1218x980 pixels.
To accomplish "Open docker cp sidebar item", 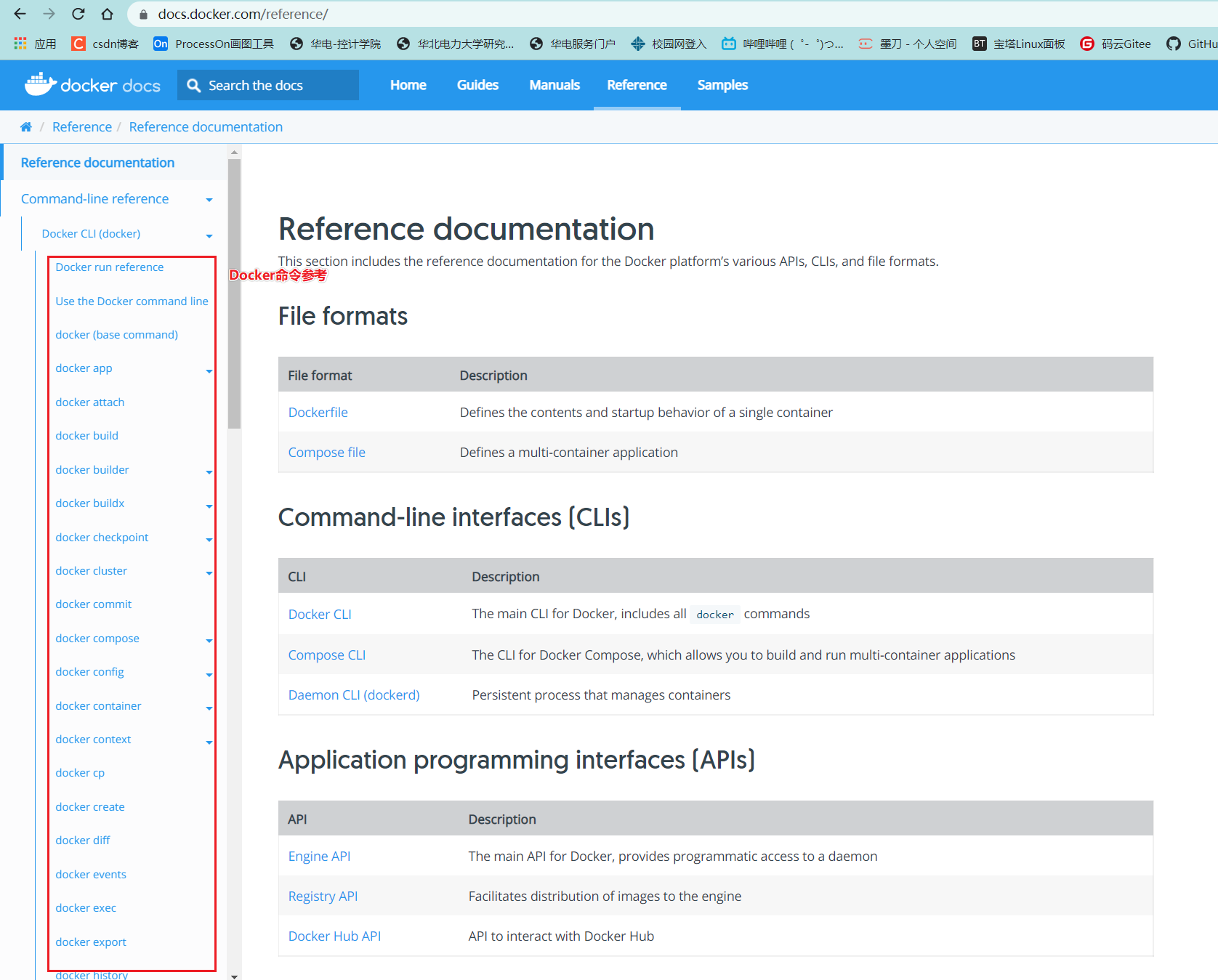I will coord(80,773).
